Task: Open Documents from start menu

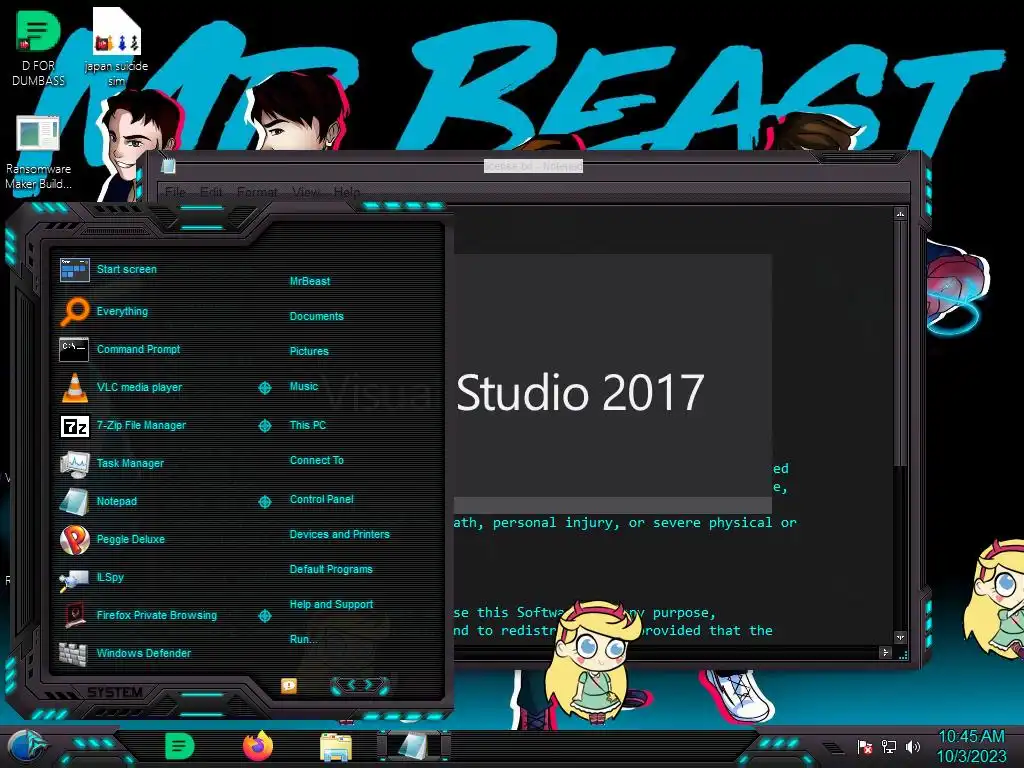Action: point(316,316)
